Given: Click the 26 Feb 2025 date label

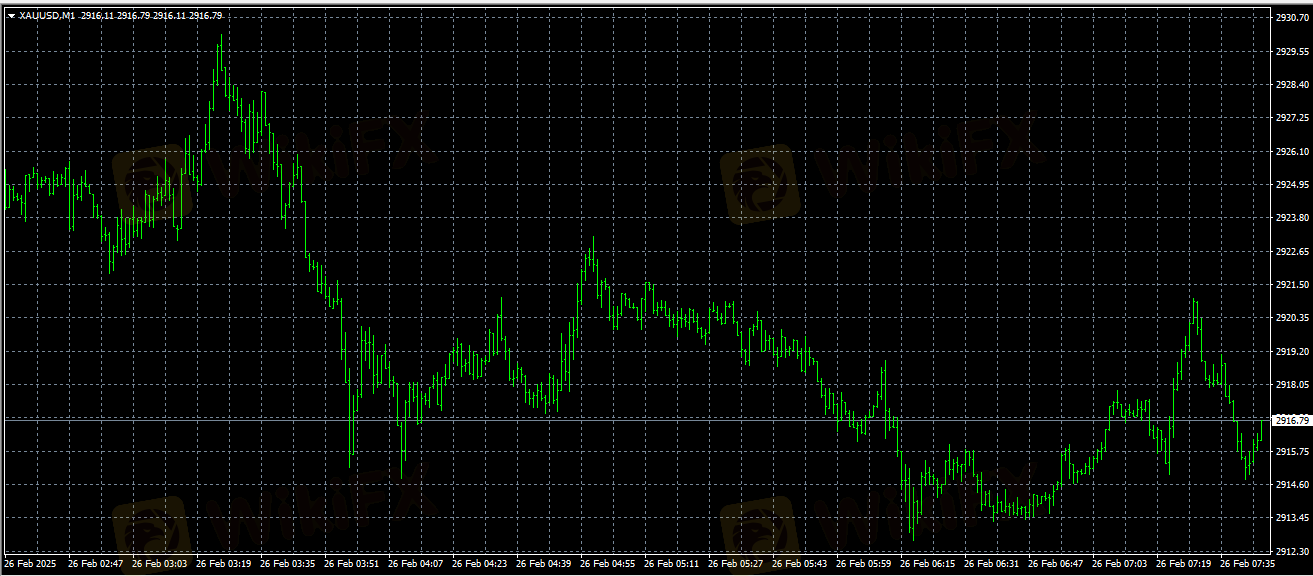Looking at the screenshot, I should [x=31, y=565].
